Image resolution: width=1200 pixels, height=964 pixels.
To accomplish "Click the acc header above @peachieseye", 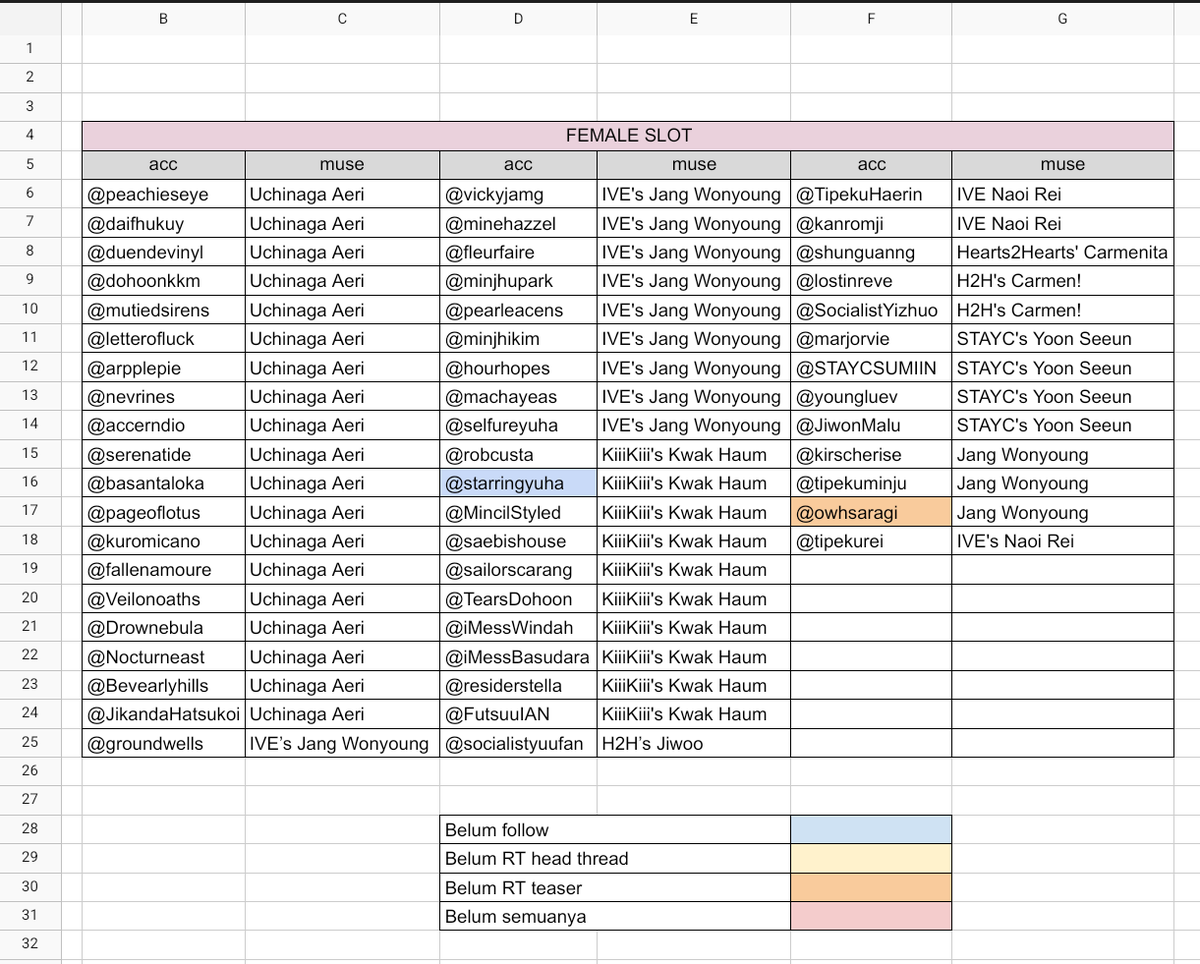I will 164,165.
